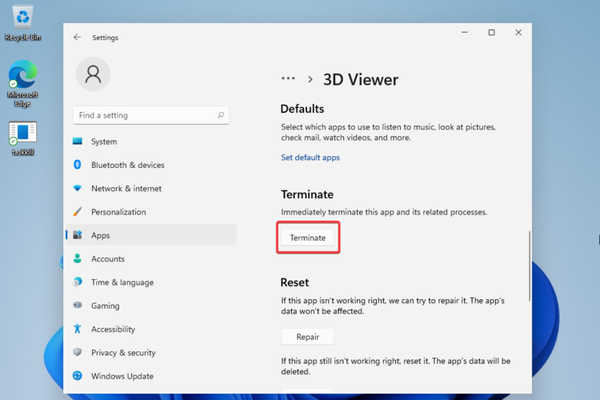Select the Accounts person icon
This screenshot has width=600, height=400.
77,259
